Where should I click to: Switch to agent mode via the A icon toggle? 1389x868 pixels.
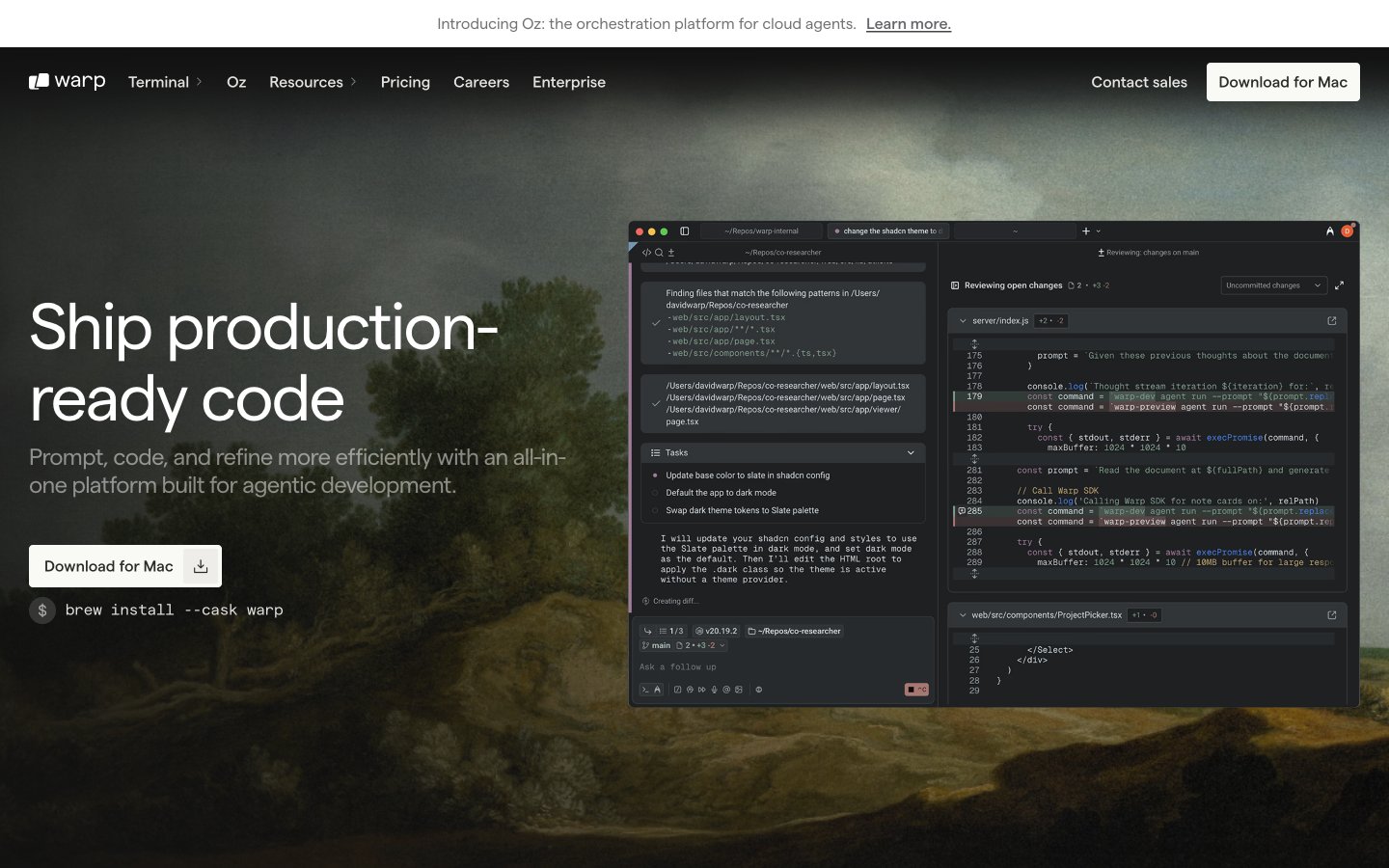tap(657, 690)
